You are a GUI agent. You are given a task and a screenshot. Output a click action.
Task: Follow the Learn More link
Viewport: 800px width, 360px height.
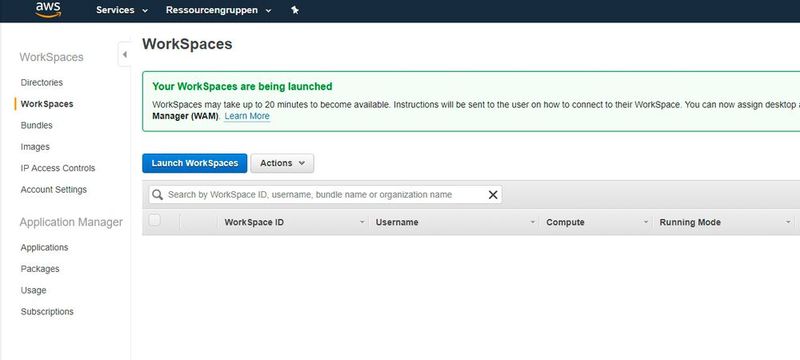pos(247,116)
